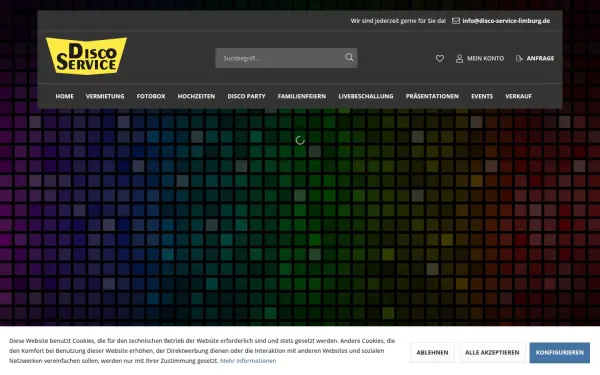Viewport: 600px width, 375px height.
Task: Click the 'Wir sind jederzeit gerne für Sie da!' text
Action: [x=398, y=21]
